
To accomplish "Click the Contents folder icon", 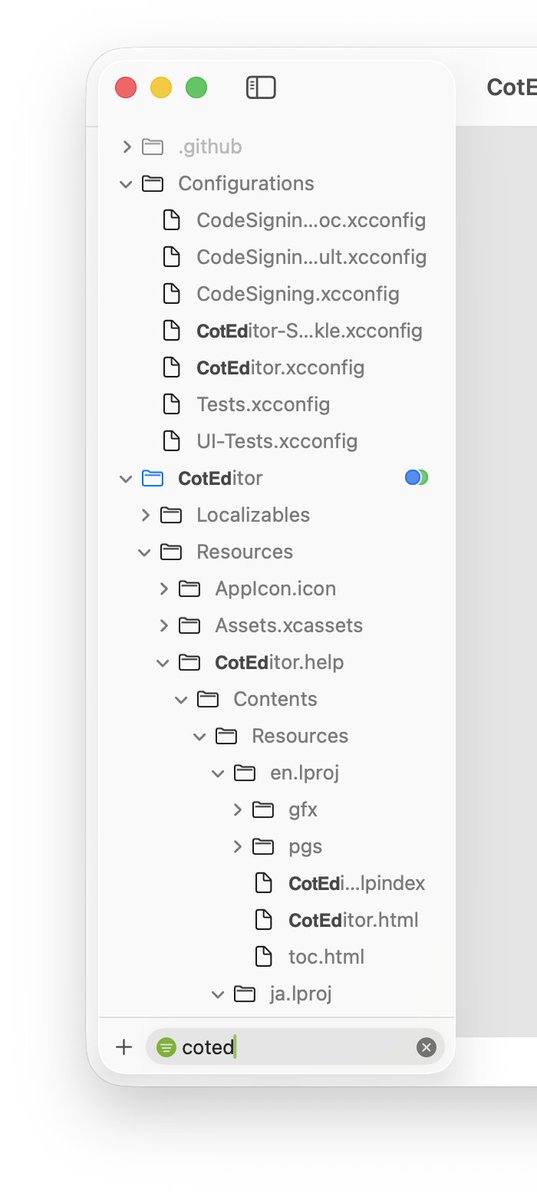I will click(208, 700).
